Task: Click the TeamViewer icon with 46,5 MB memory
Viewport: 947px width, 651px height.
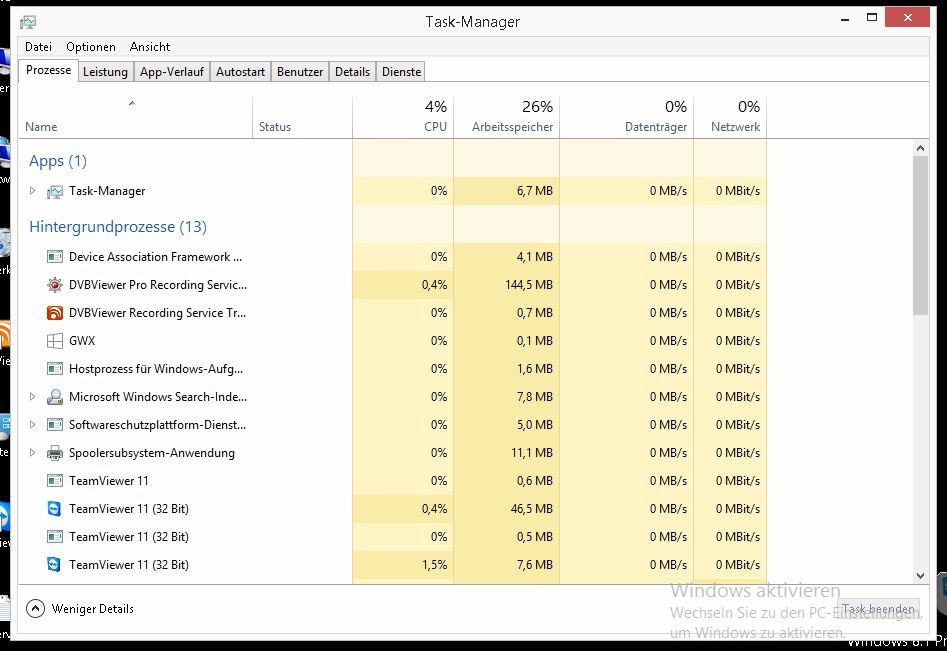Action: pos(55,508)
